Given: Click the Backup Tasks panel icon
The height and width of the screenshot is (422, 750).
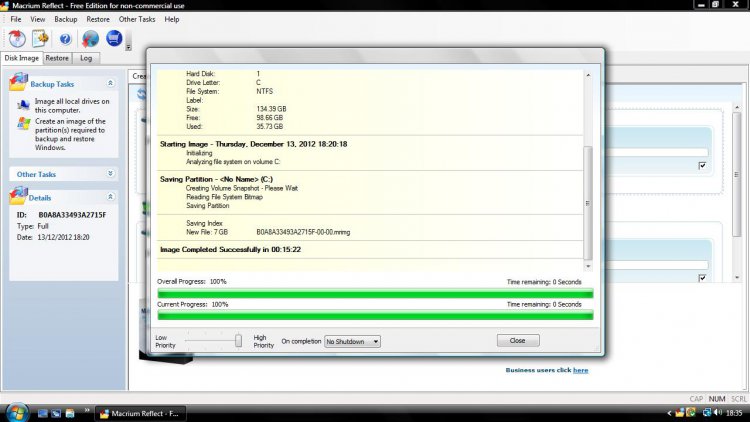Looking at the screenshot, I should [18, 82].
